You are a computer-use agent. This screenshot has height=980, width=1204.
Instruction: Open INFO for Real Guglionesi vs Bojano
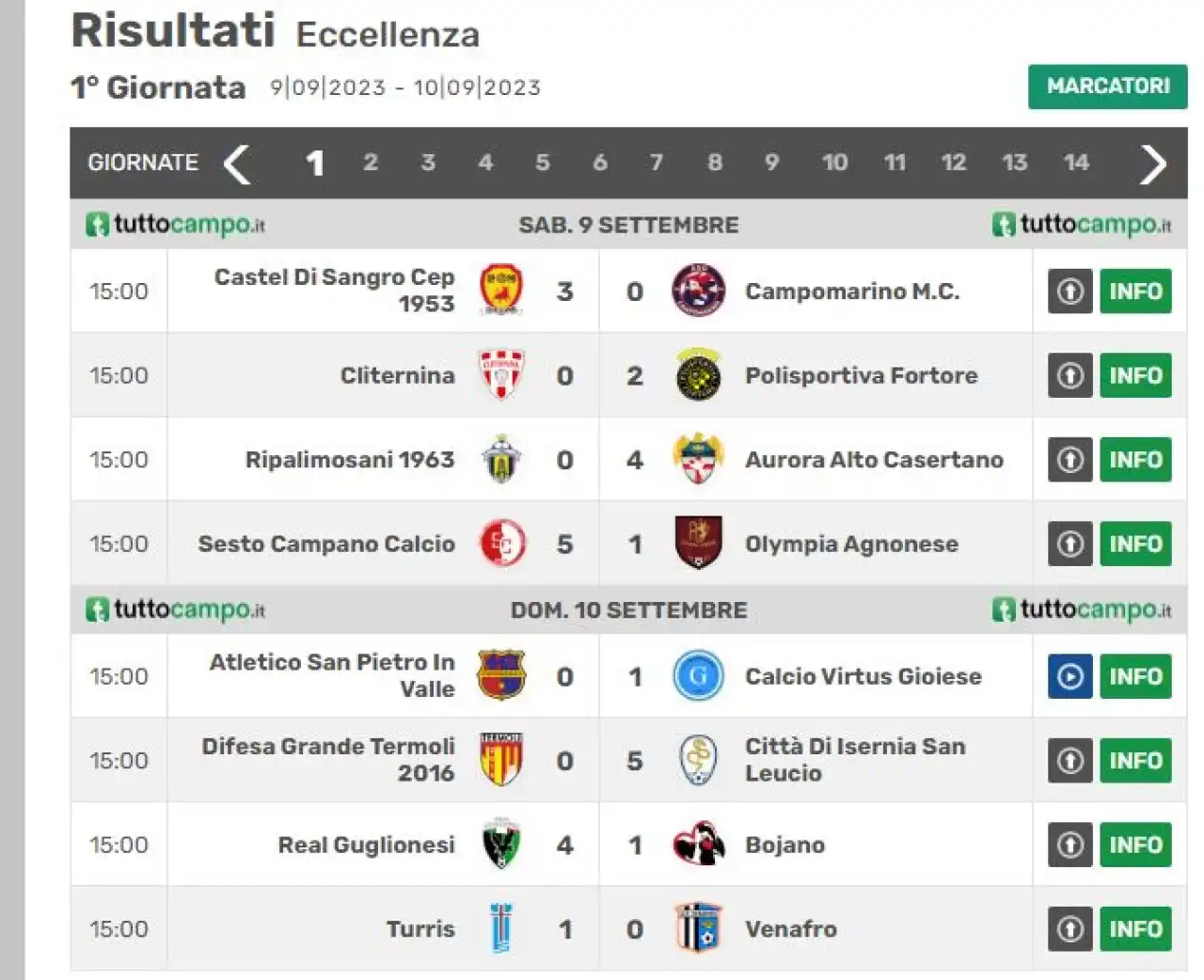(x=1135, y=845)
